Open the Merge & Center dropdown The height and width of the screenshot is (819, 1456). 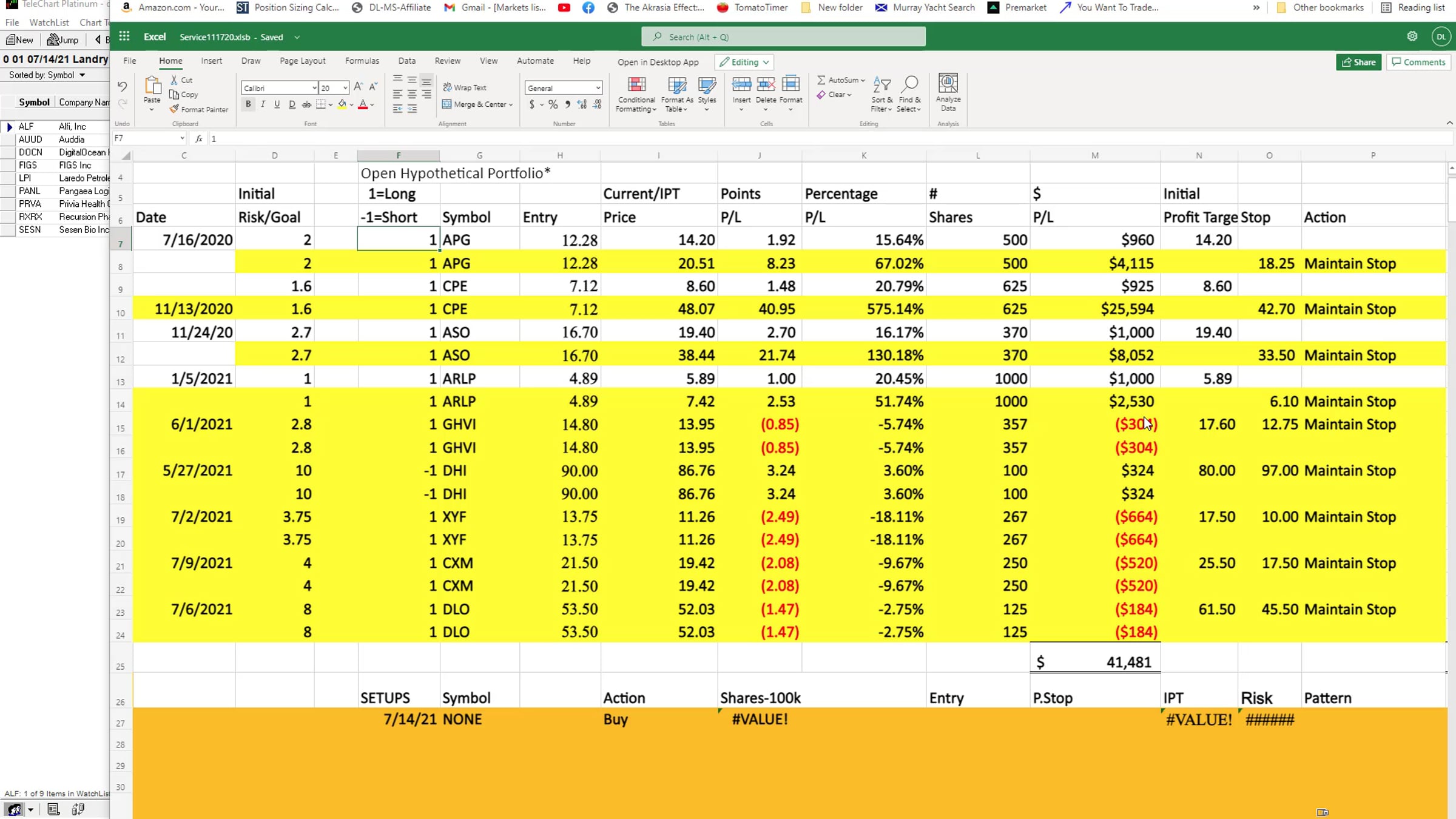click(x=511, y=104)
